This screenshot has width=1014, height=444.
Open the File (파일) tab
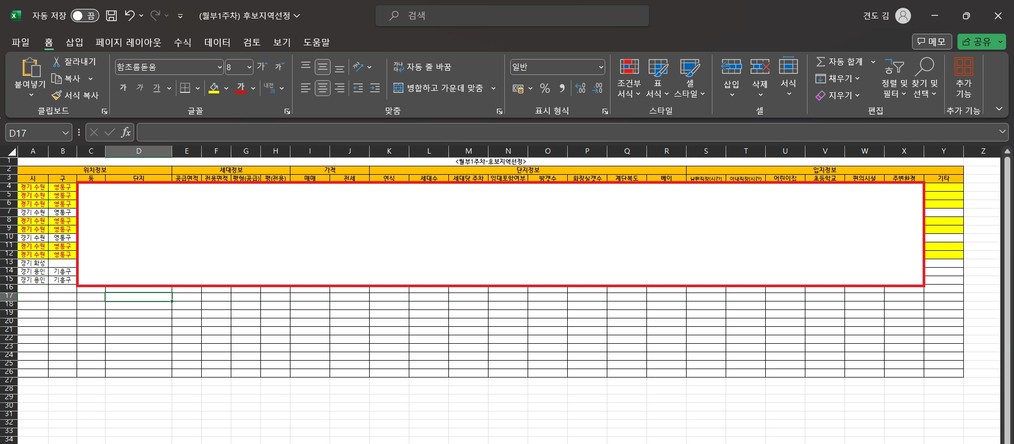21,43
